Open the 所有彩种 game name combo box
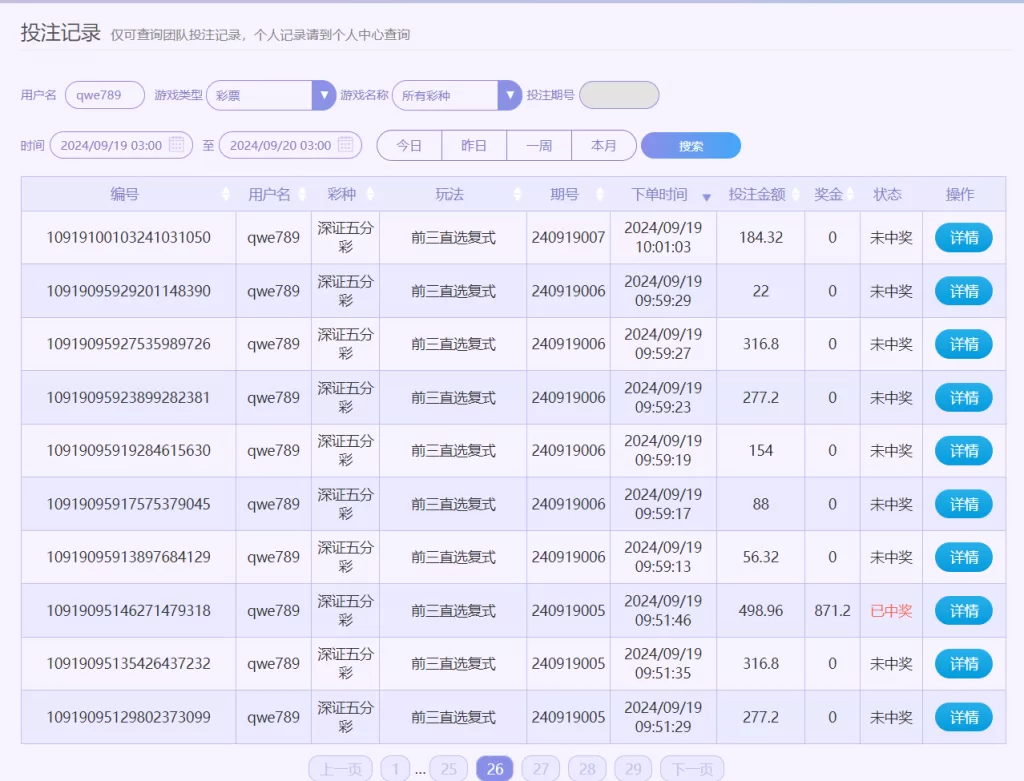 click(456, 95)
